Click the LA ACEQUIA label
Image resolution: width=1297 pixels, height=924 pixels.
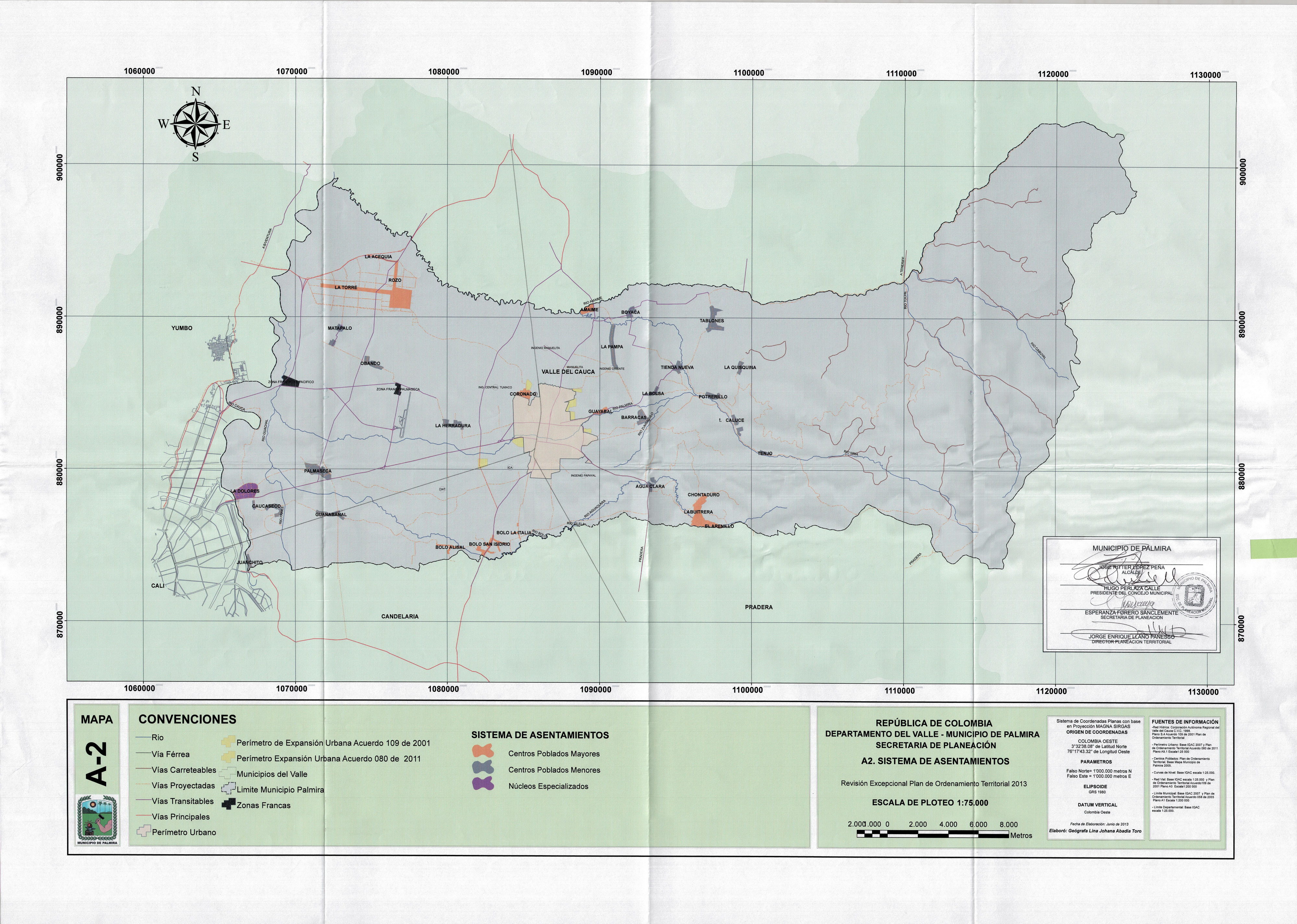click(379, 257)
